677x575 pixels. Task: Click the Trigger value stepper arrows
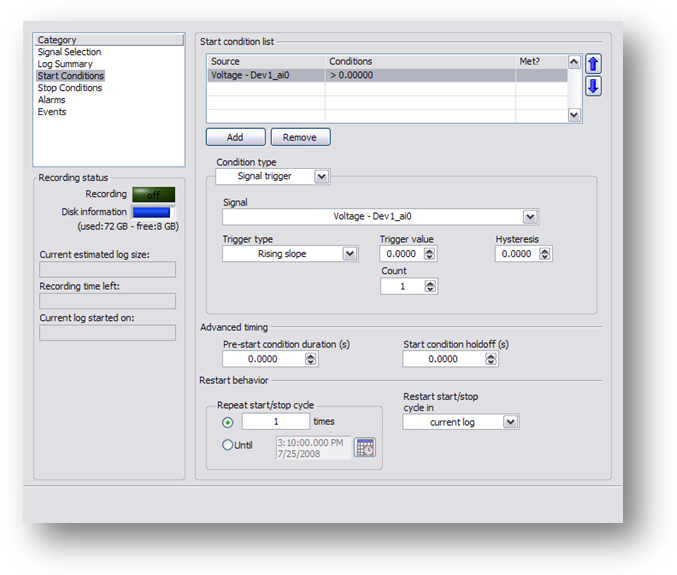[x=429, y=254]
